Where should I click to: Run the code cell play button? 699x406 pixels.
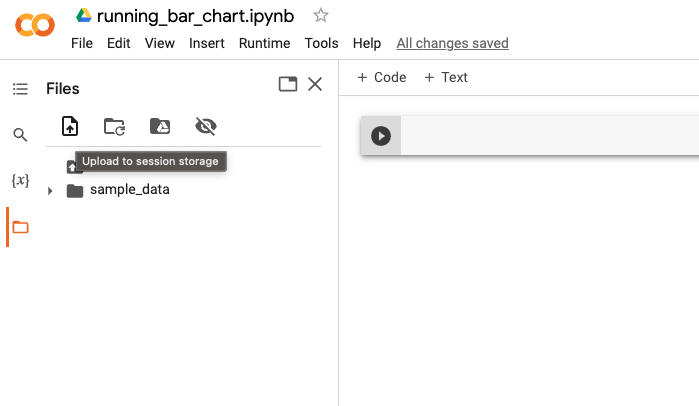[x=381, y=136]
